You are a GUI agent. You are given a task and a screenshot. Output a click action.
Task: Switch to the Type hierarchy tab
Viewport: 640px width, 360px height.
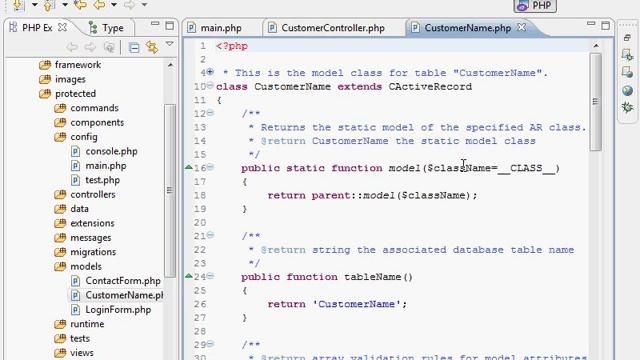click(106, 28)
